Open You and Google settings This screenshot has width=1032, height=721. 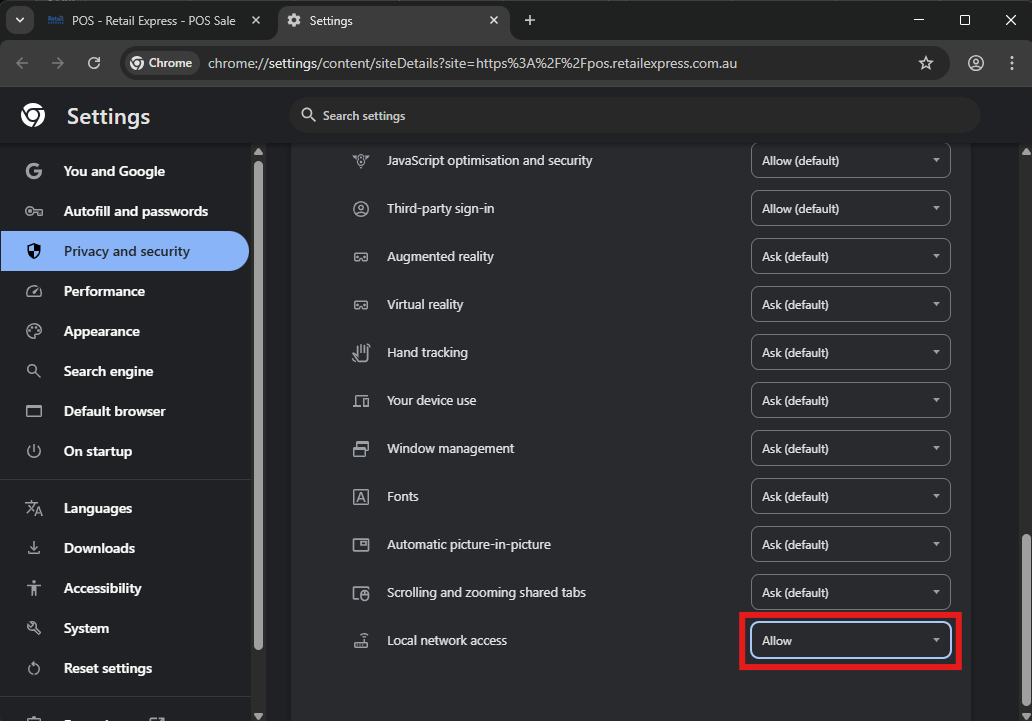(x=125, y=171)
